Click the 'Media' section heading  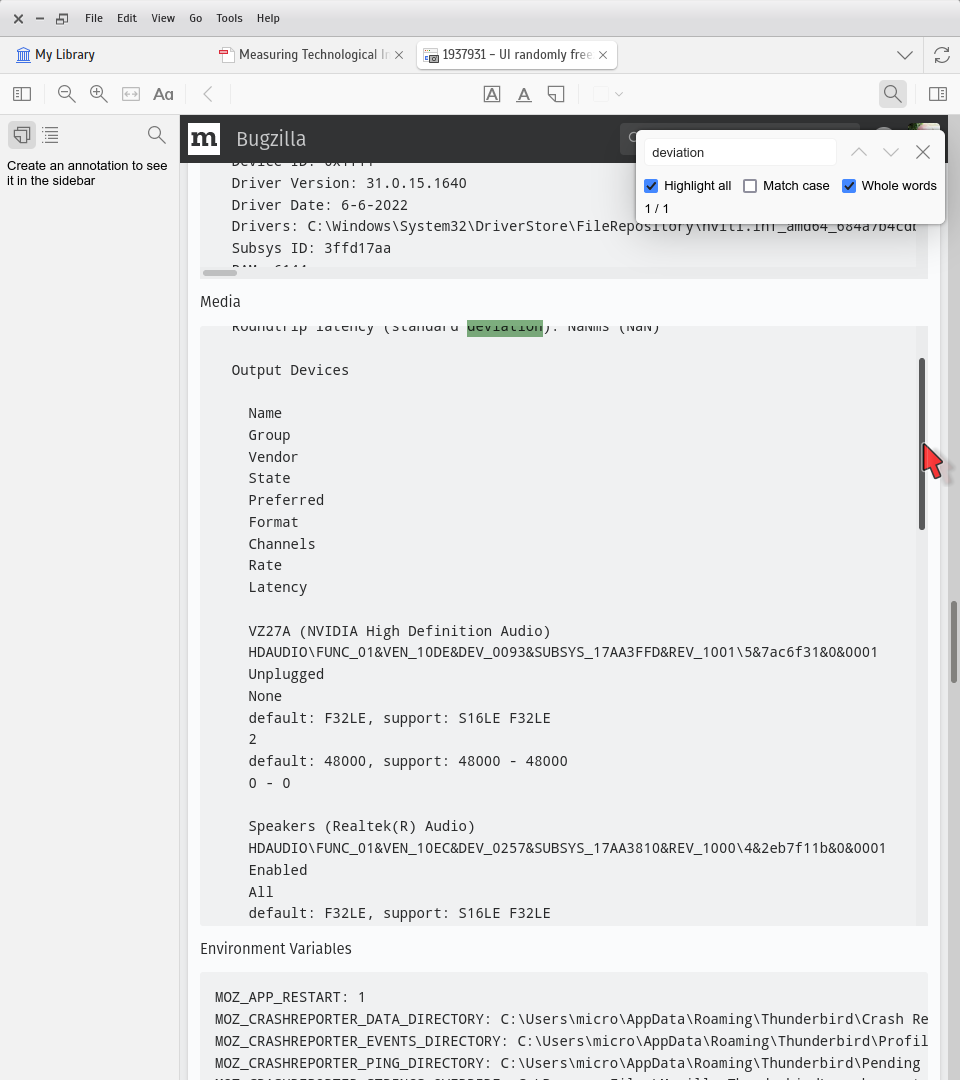pyautogui.click(x=220, y=302)
